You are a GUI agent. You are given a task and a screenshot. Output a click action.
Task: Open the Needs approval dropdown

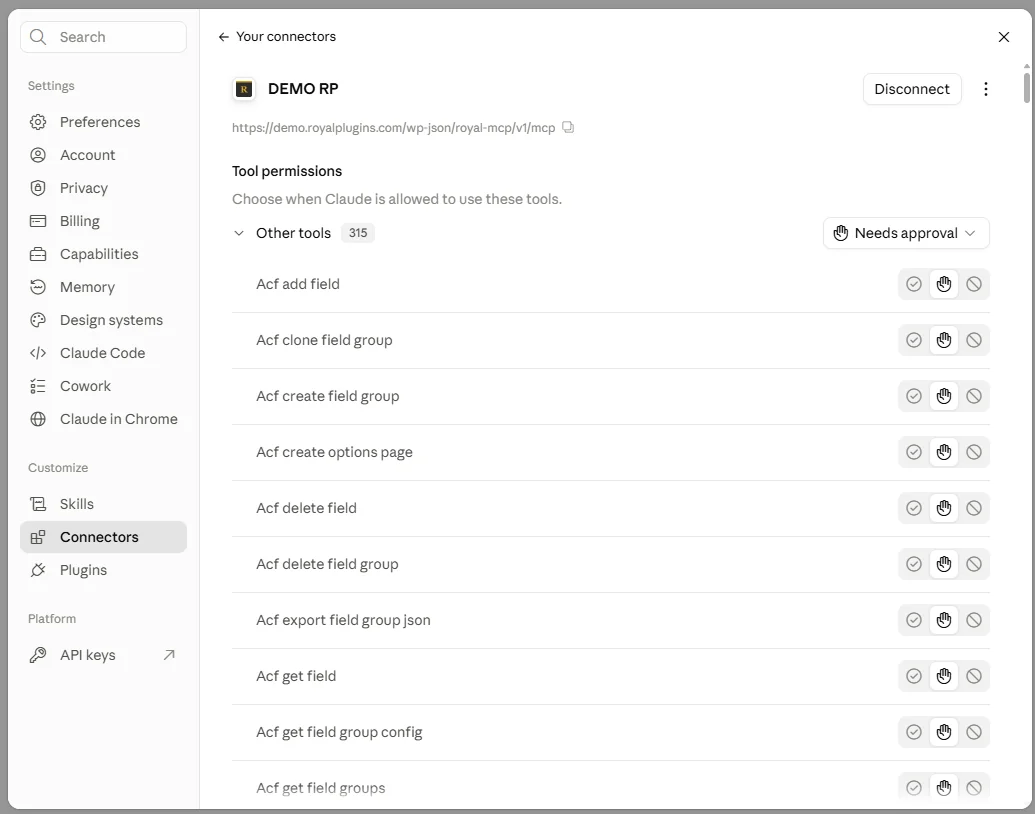[906, 233]
